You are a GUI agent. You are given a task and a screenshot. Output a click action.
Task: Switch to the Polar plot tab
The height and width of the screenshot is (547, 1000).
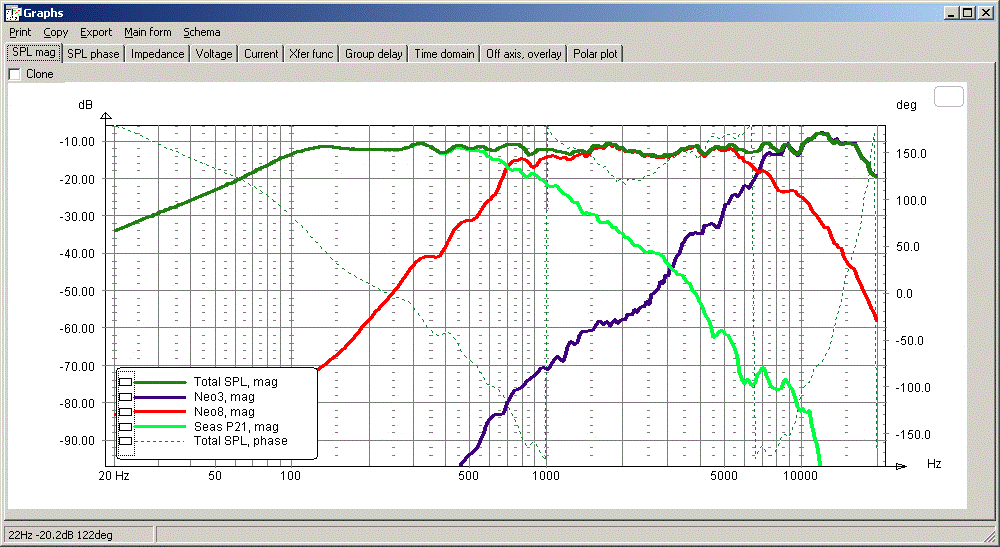595,54
